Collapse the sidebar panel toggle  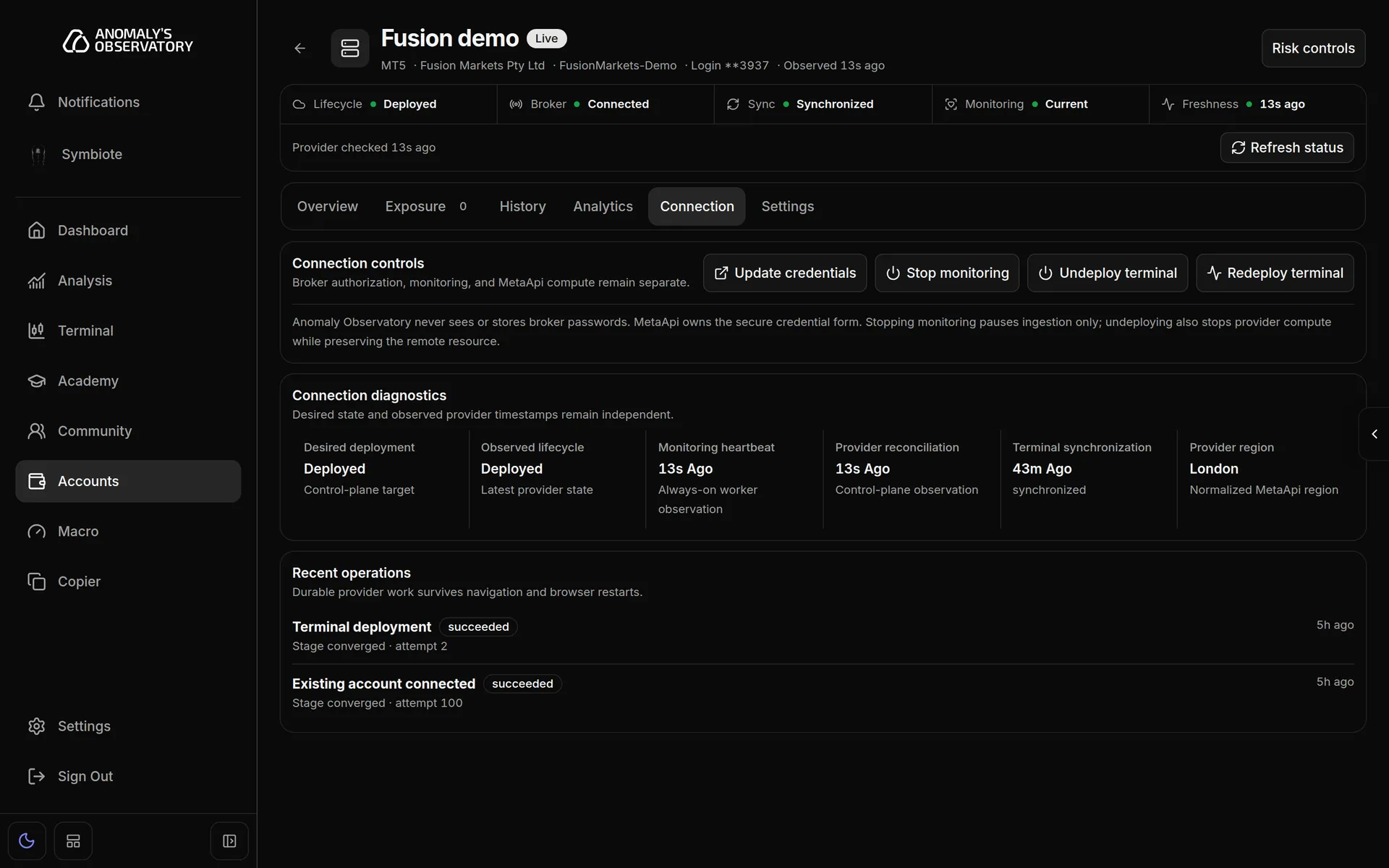tap(229, 841)
